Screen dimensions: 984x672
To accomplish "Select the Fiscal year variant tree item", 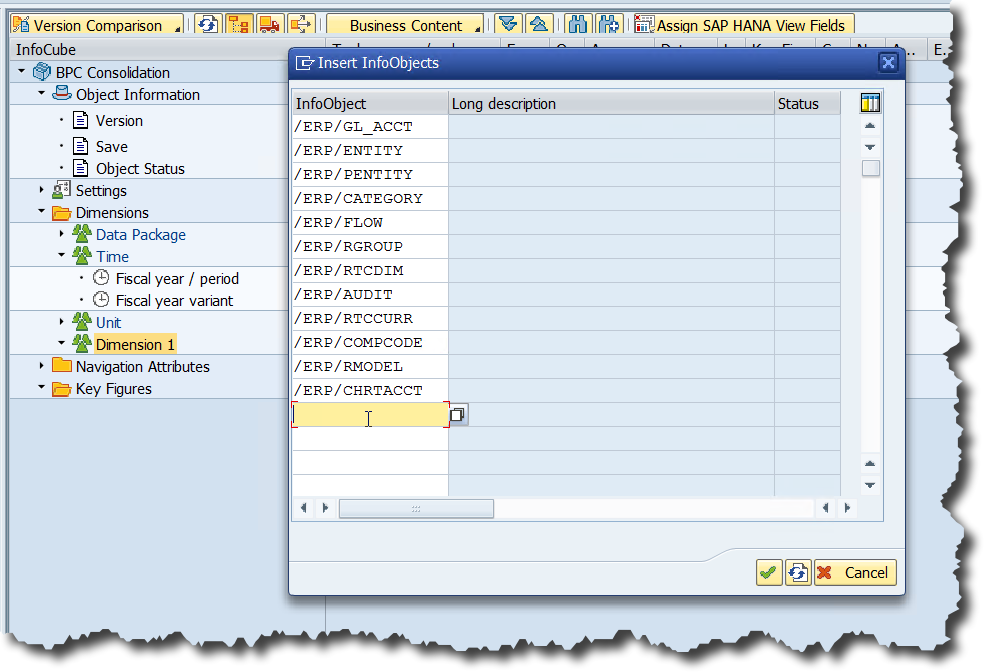I will 174,300.
